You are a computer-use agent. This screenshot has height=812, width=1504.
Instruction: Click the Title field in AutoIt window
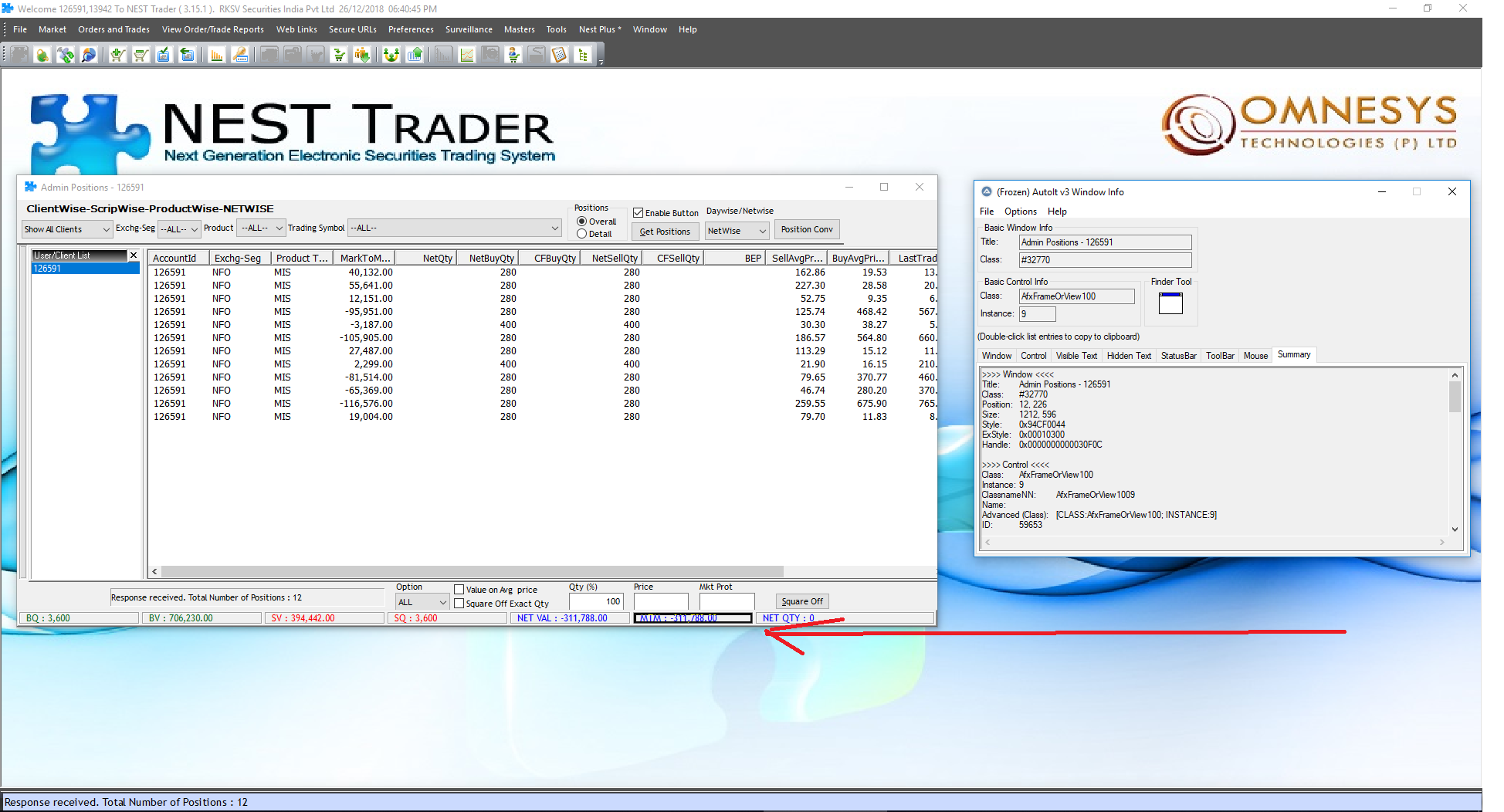(1106, 242)
